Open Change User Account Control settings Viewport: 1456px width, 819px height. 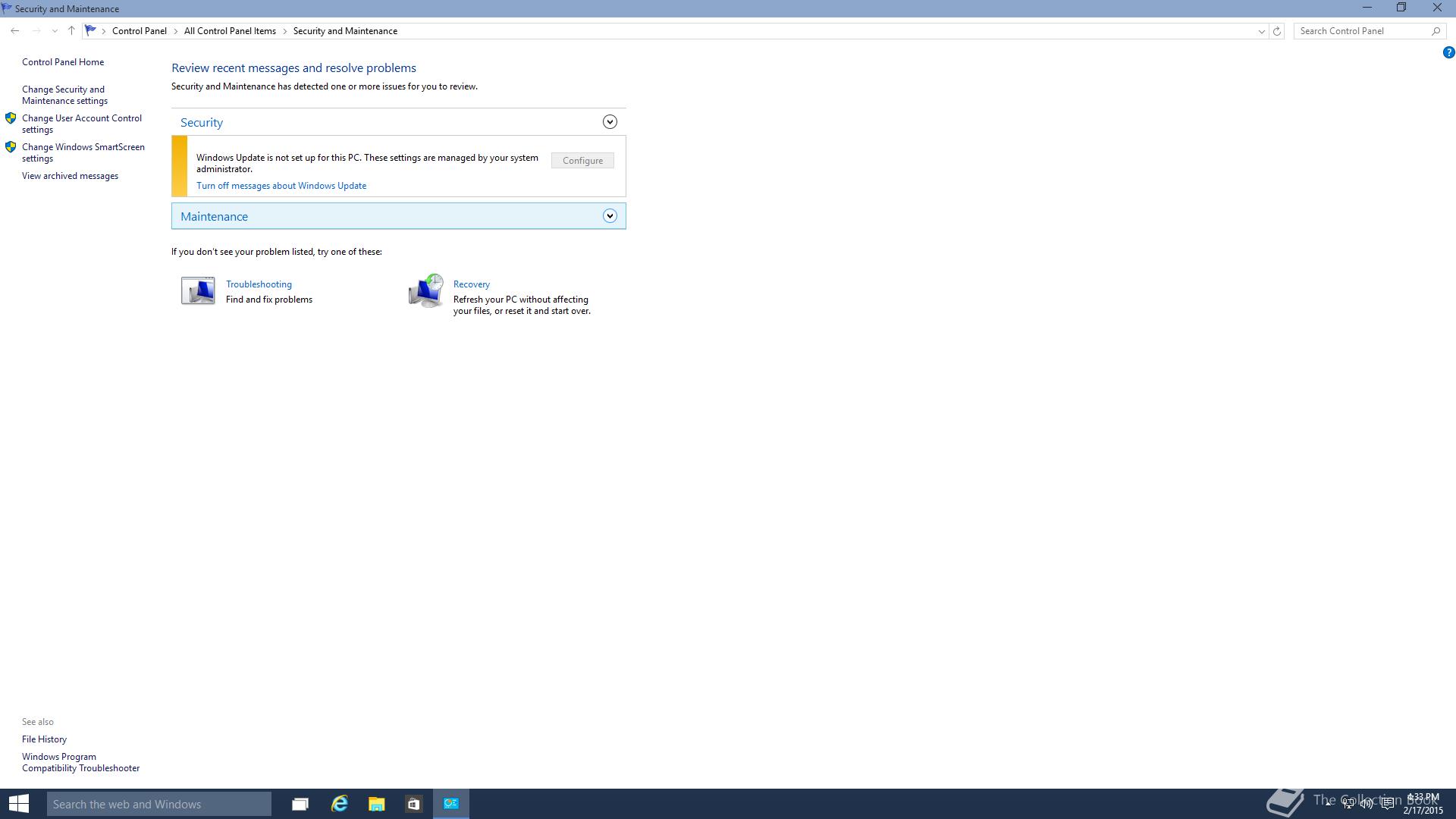[82, 124]
